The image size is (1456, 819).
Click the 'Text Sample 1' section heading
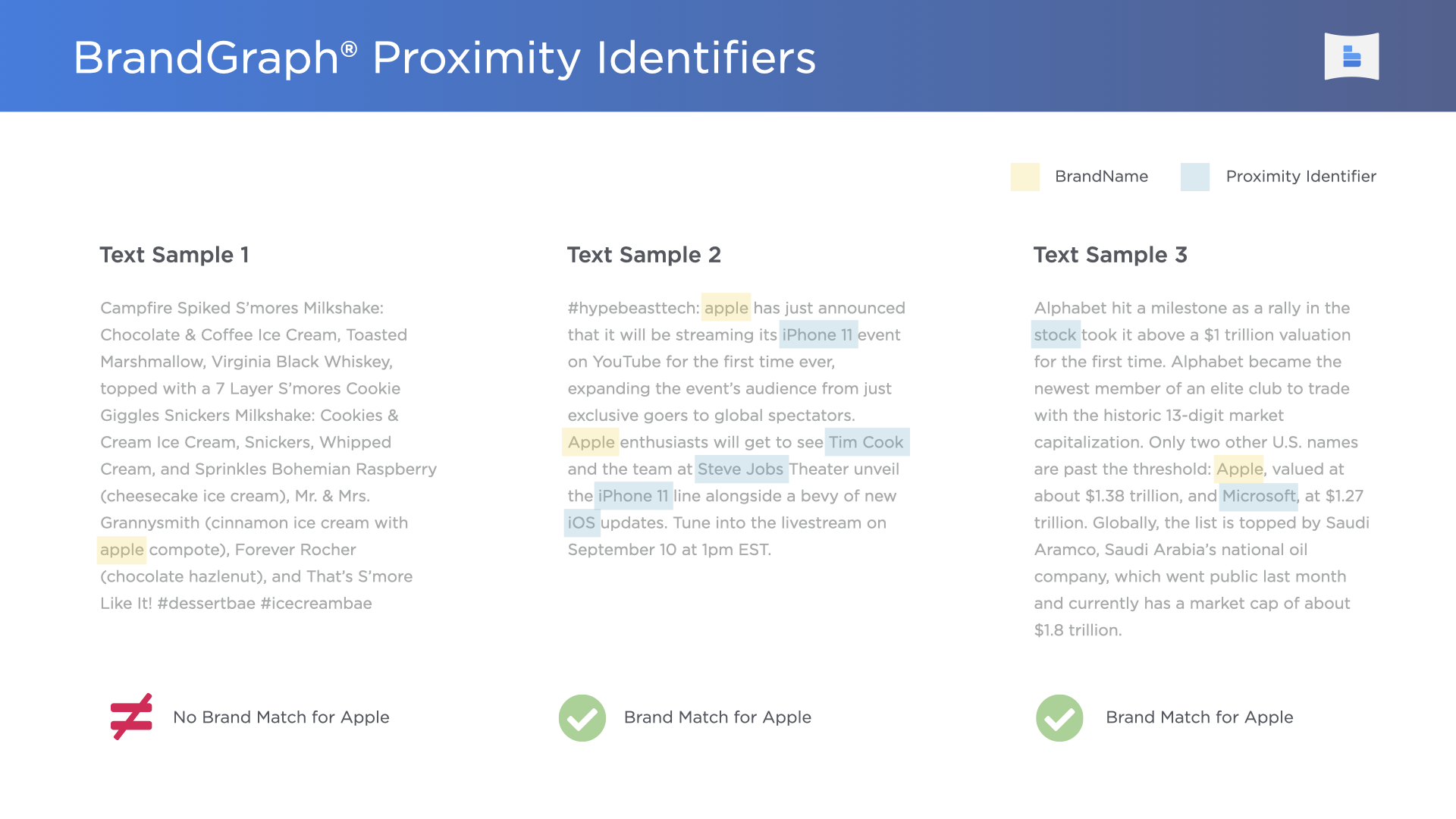(x=175, y=253)
